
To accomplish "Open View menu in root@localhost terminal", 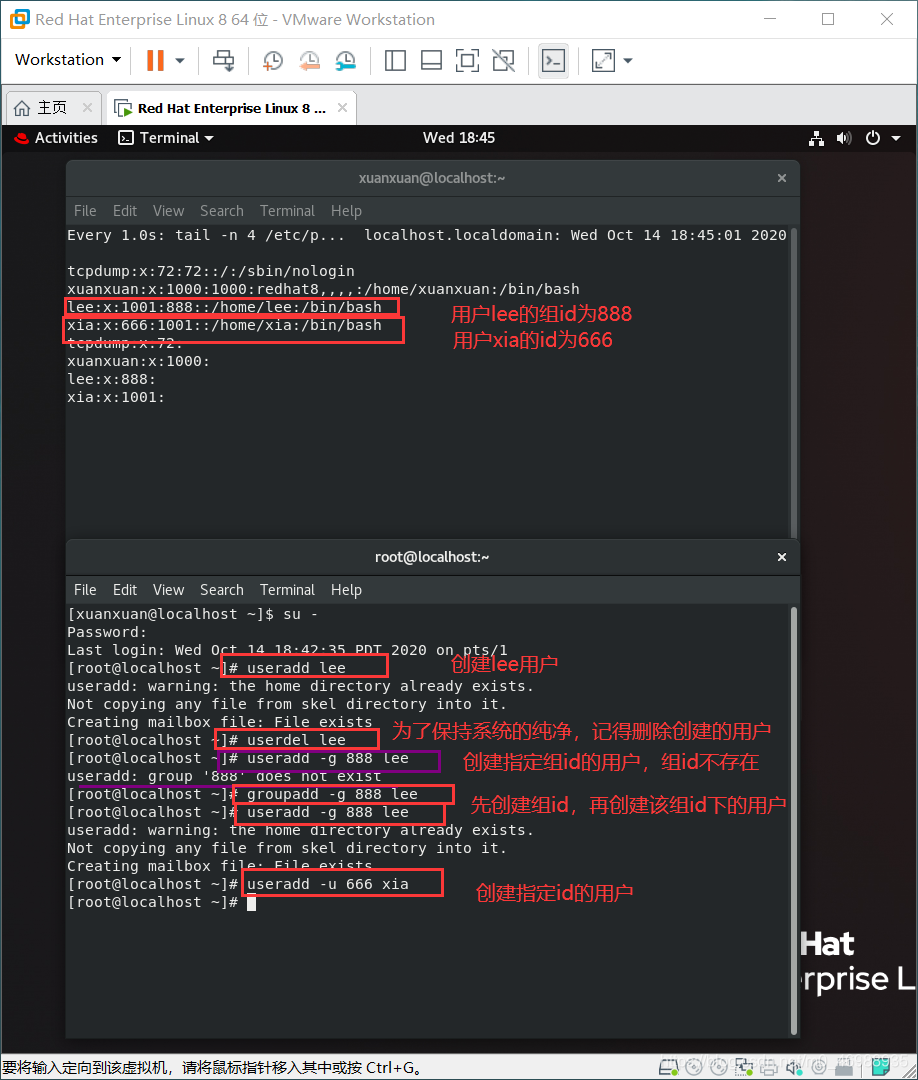I will [x=168, y=590].
